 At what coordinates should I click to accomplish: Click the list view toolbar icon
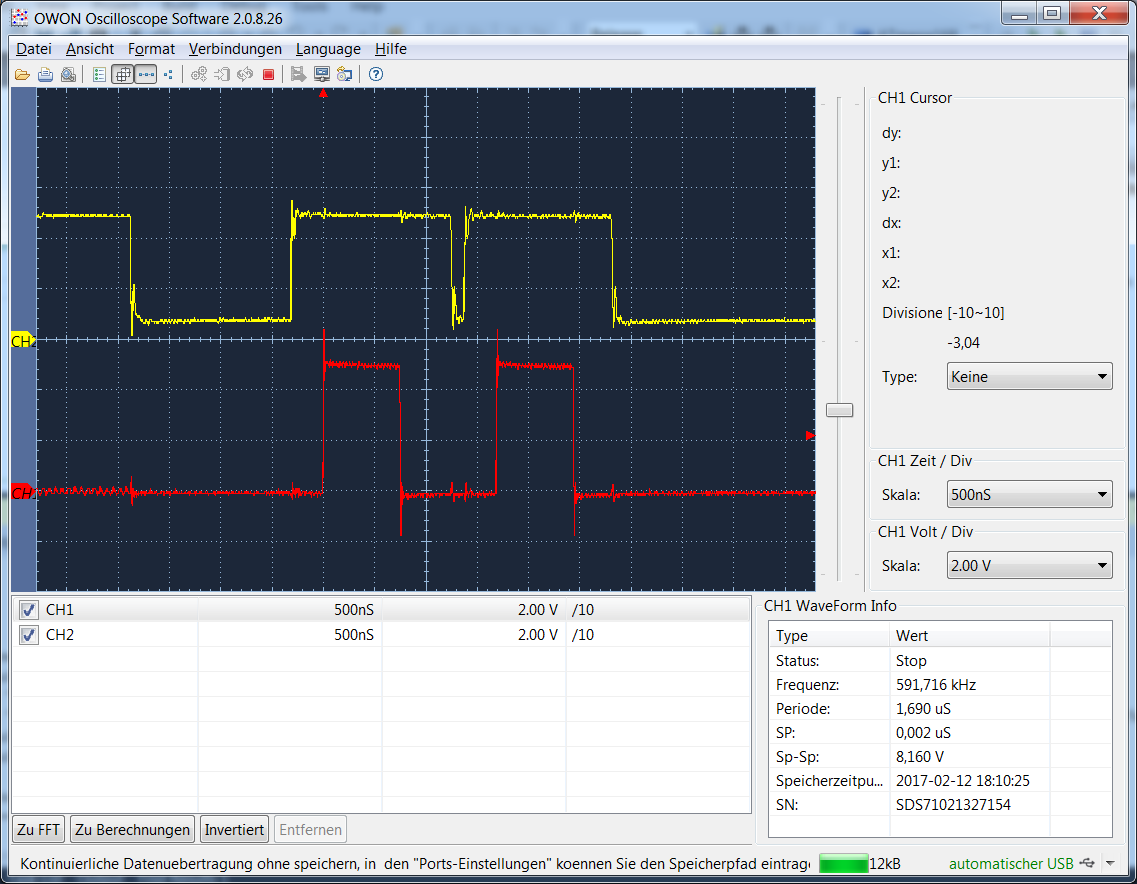99,75
